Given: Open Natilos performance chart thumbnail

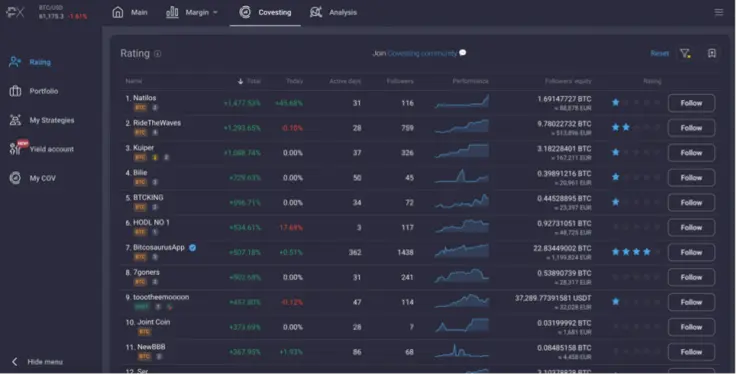Looking at the screenshot, I should pyautogui.click(x=462, y=102).
